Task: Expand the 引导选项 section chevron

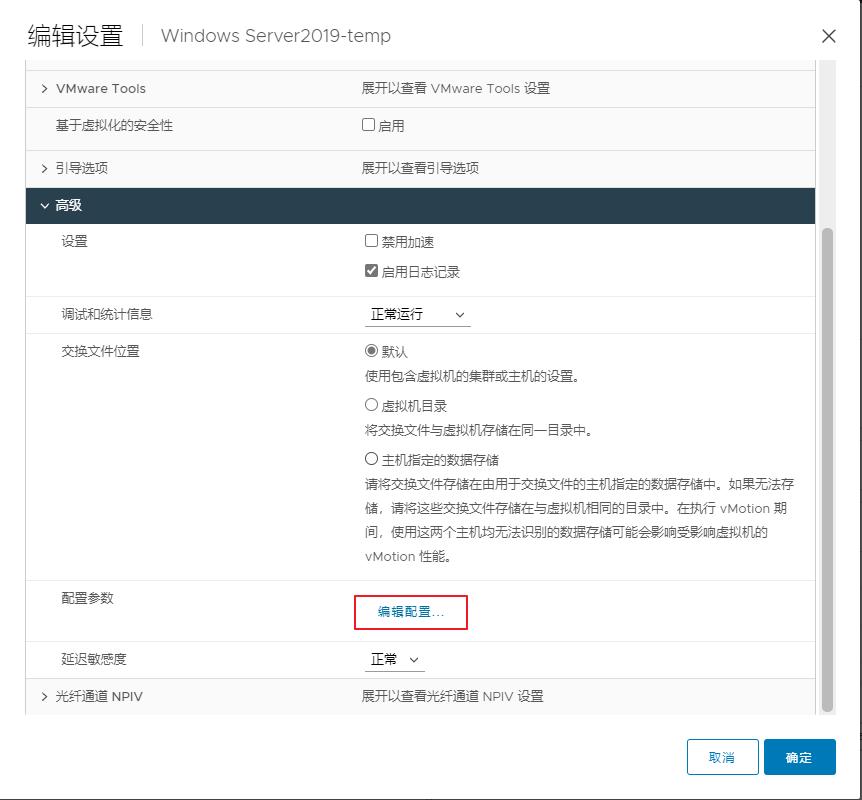Action: 44,169
